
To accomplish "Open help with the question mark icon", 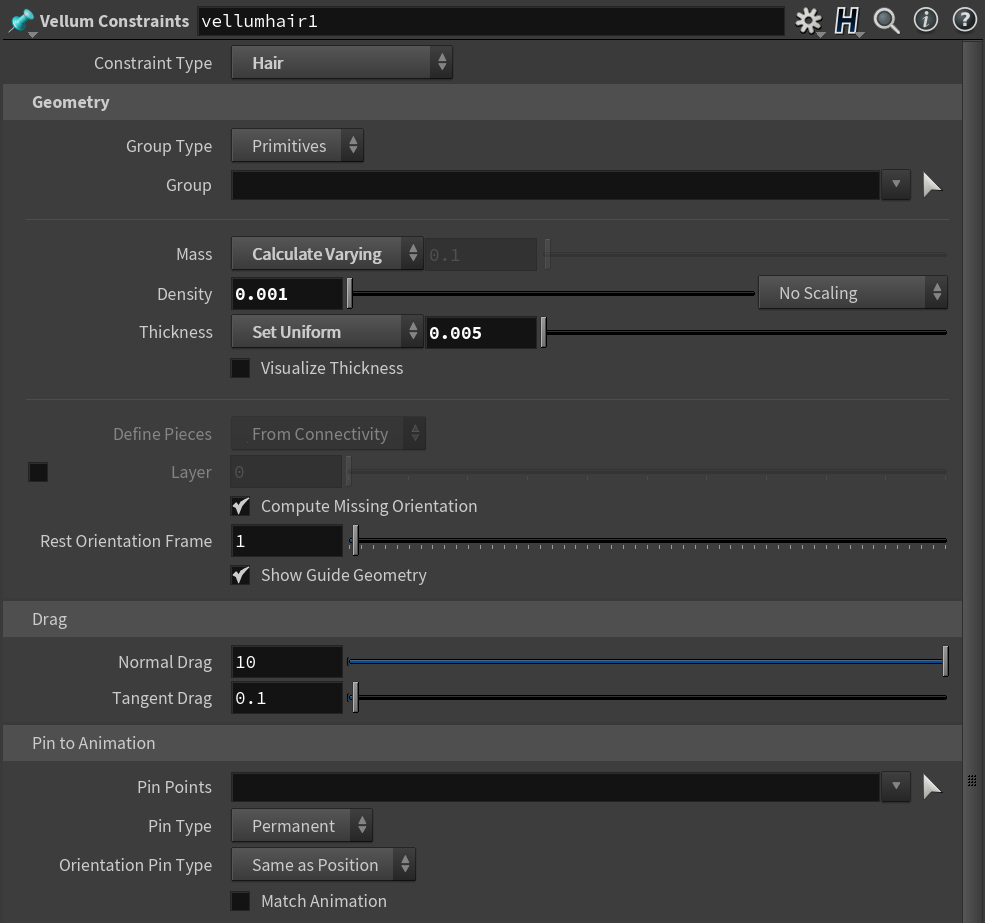I will tap(964, 20).
